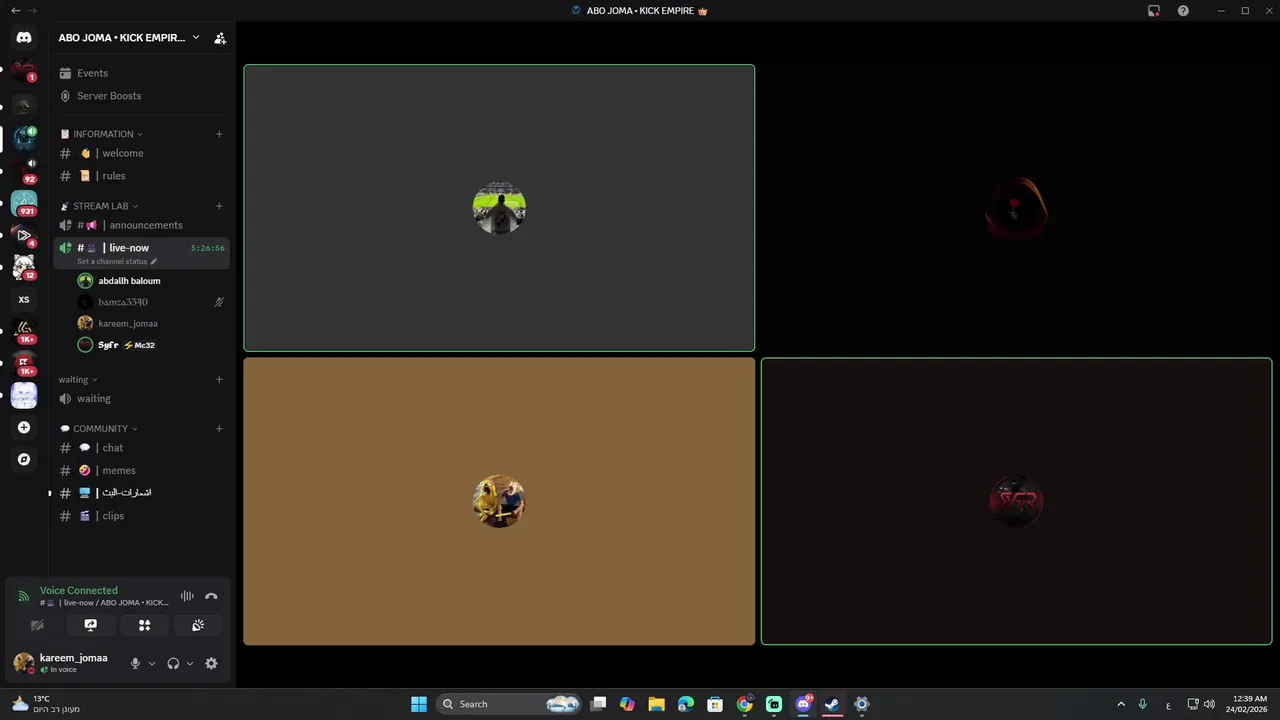This screenshot has width=1280, height=720.
Task: Select Syfr in the voice list
Action: 150,345
